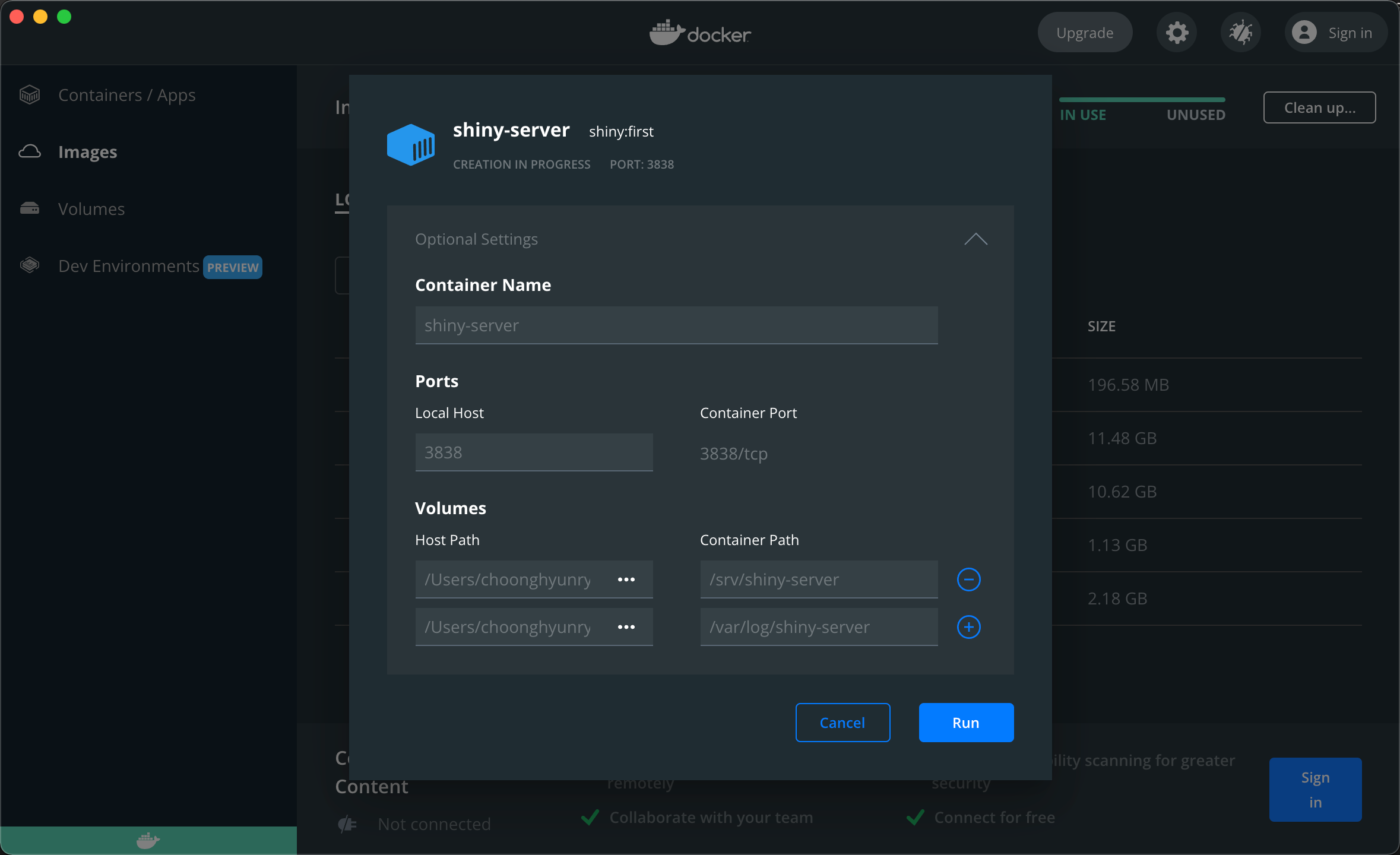Browse host path for /var/log/shiny-server volume
Image resolution: width=1400 pixels, height=855 pixels.
(x=626, y=627)
